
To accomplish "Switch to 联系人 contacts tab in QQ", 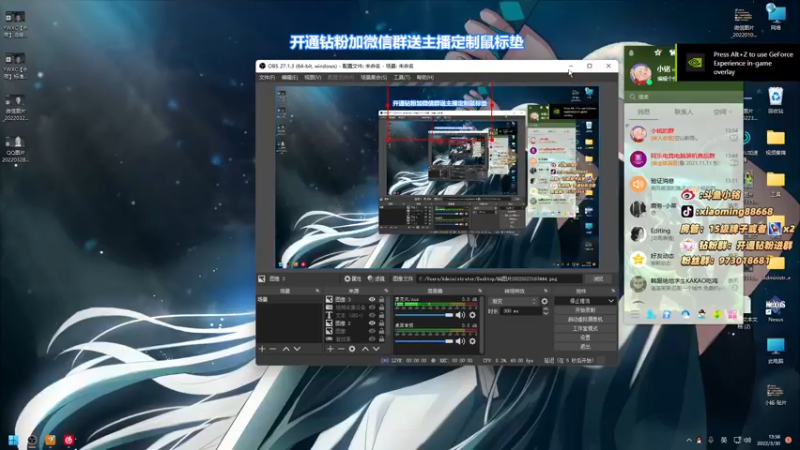I will pyautogui.click(x=684, y=112).
